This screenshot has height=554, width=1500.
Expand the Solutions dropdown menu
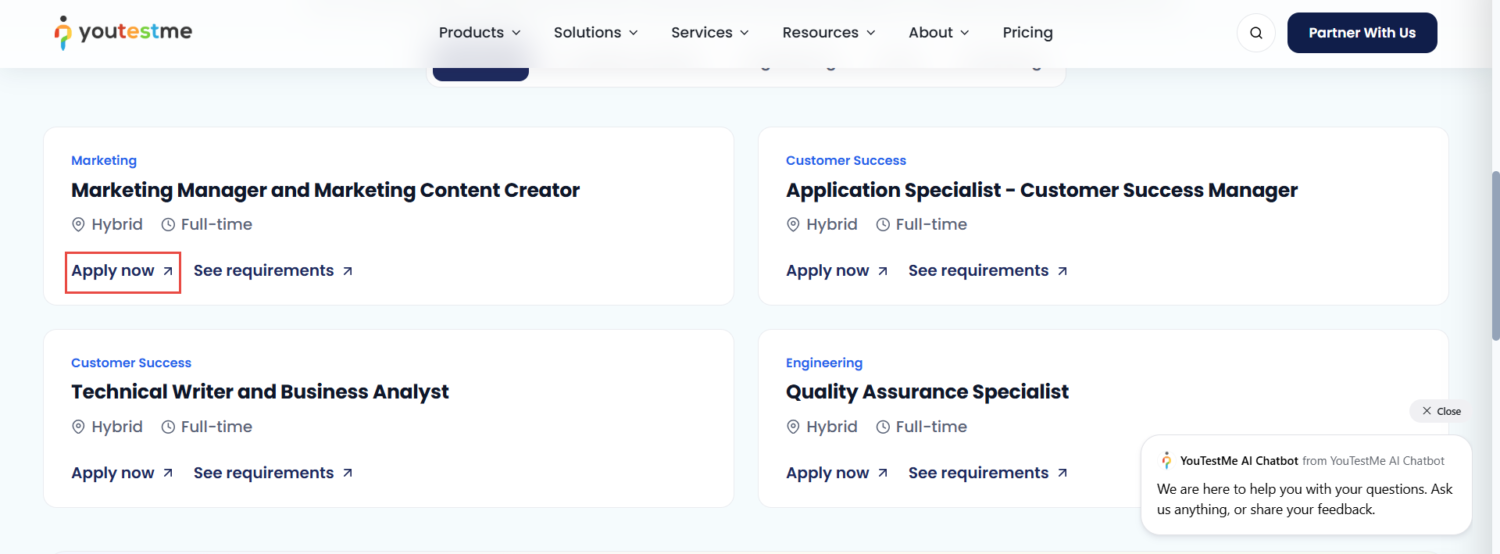coord(595,33)
